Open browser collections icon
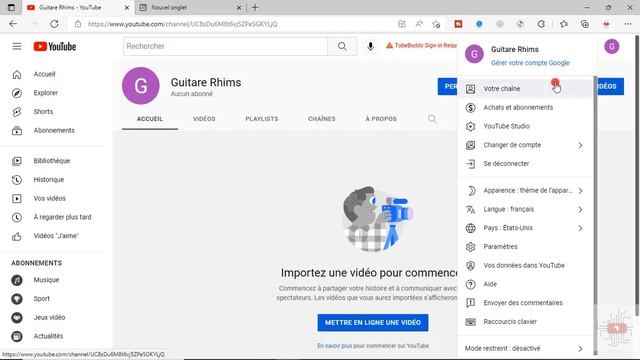The height and width of the screenshot is (360, 640). click(x=585, y=24)
